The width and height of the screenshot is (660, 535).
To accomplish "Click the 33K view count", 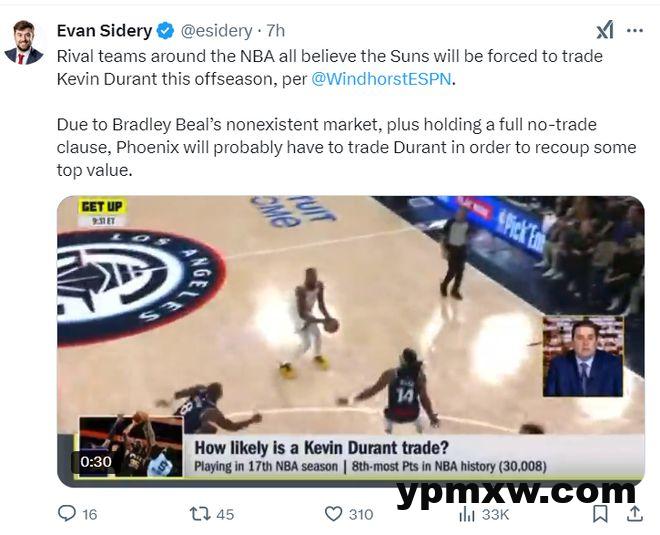I will pyautogui.click(x=495, y=514).
